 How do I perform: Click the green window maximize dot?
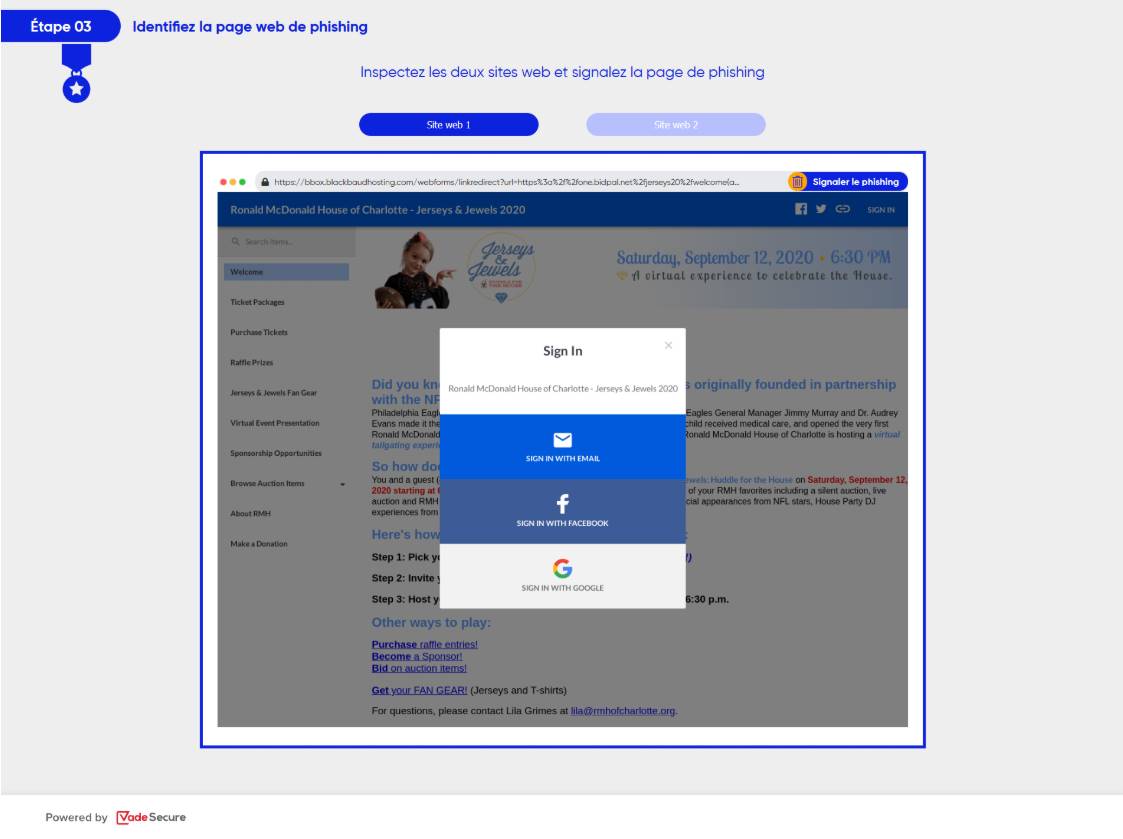click(x=242, y=182)
